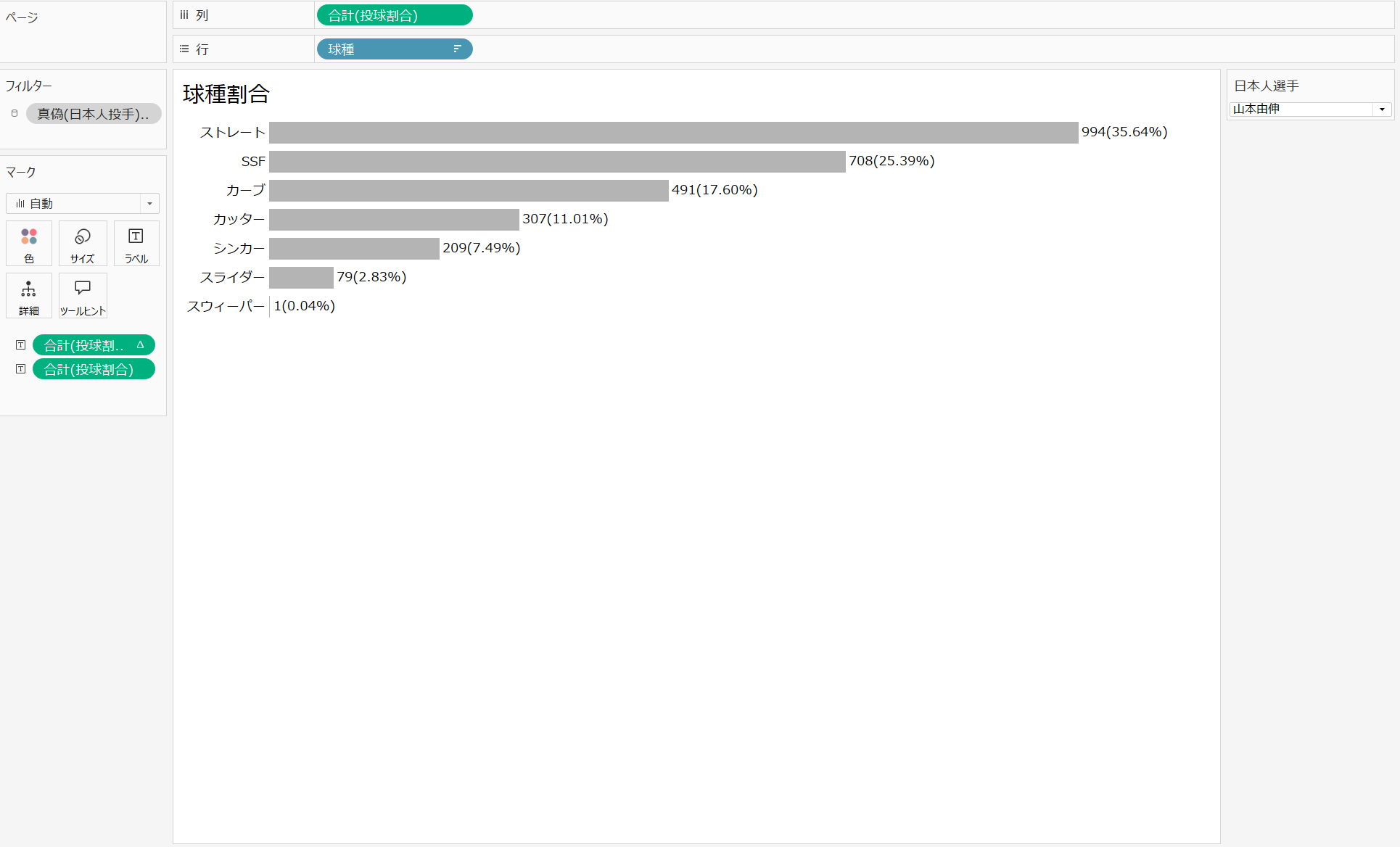Expand the 日本人選手 山本由伸 parameter dropdown

[1382, 110]
